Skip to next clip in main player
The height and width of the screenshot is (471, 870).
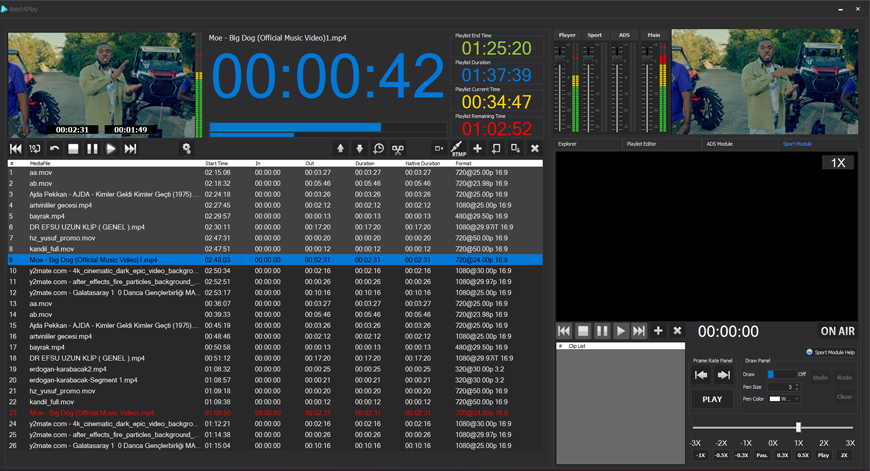130,149
